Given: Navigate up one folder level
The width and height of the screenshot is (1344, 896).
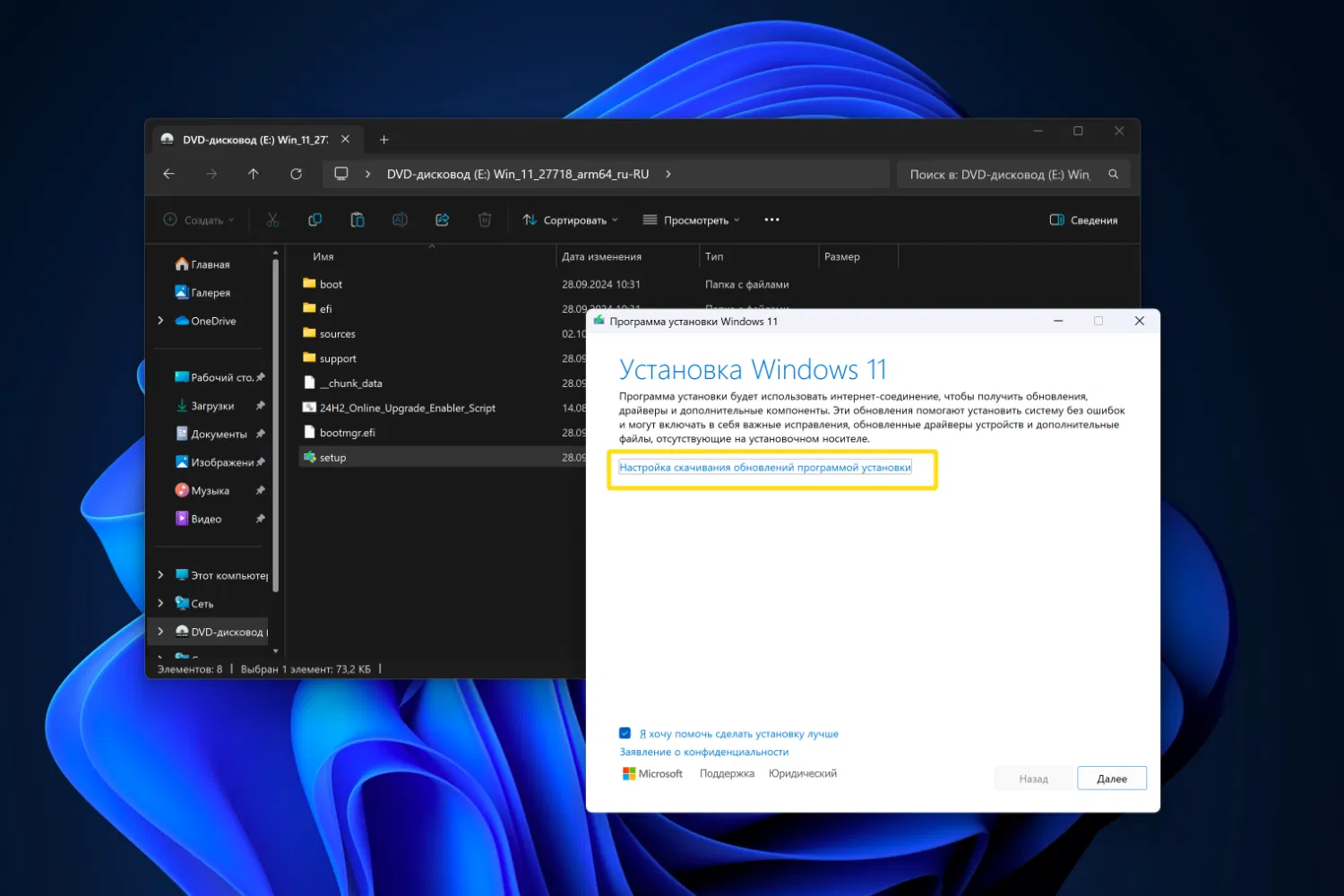Looking at the screenshot, I should [x=254, y=174].
